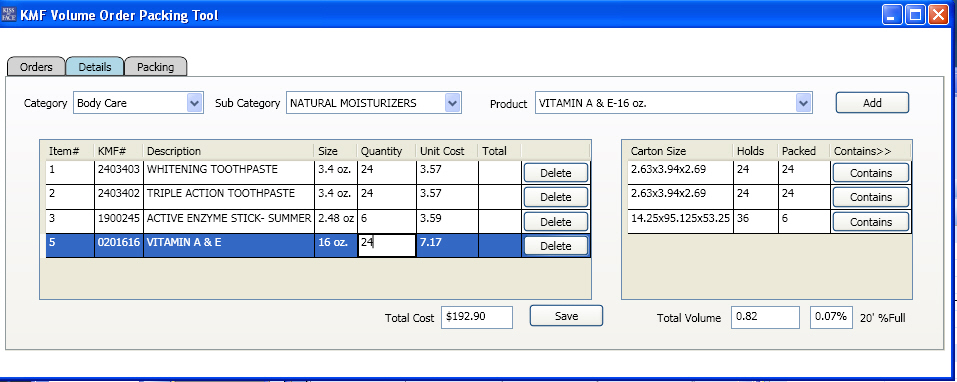957x382 pixels.
Task: Click the Contains>> column header
Action: (x=870, y=151)
